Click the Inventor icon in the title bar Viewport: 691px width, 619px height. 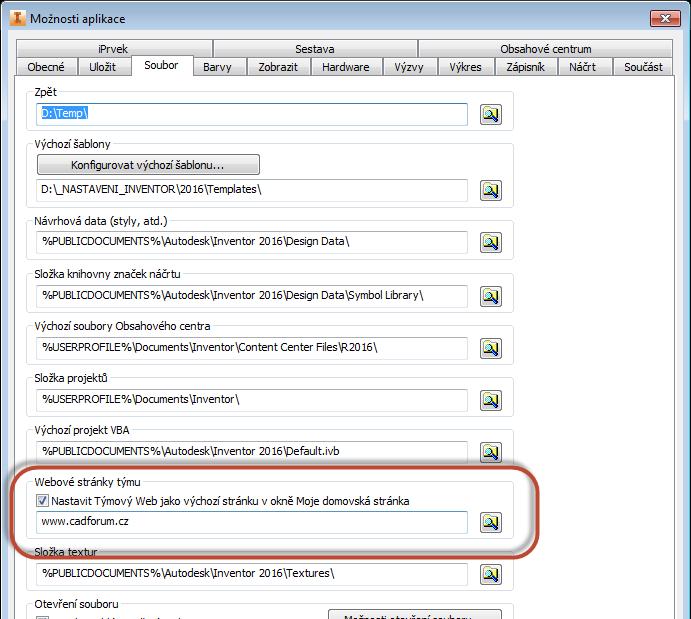(17, 19)
